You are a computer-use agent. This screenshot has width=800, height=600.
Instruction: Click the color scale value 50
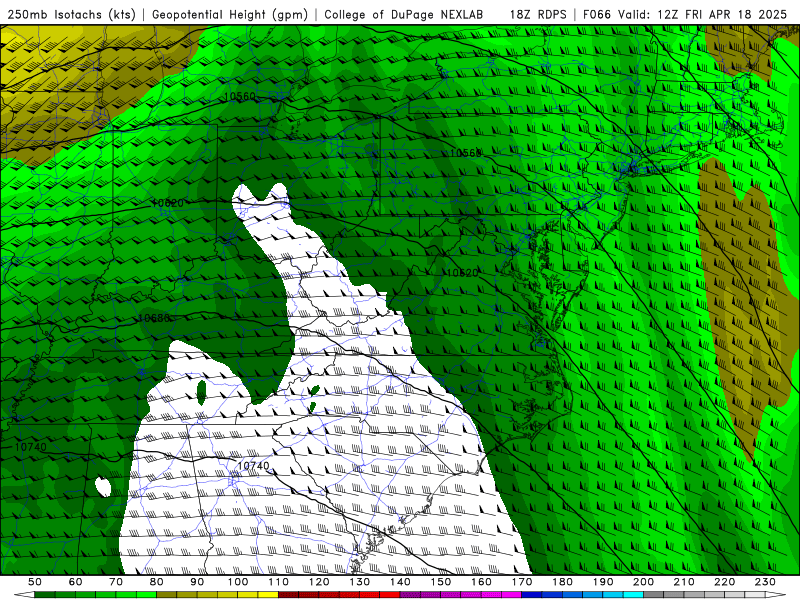click(35, 582)
